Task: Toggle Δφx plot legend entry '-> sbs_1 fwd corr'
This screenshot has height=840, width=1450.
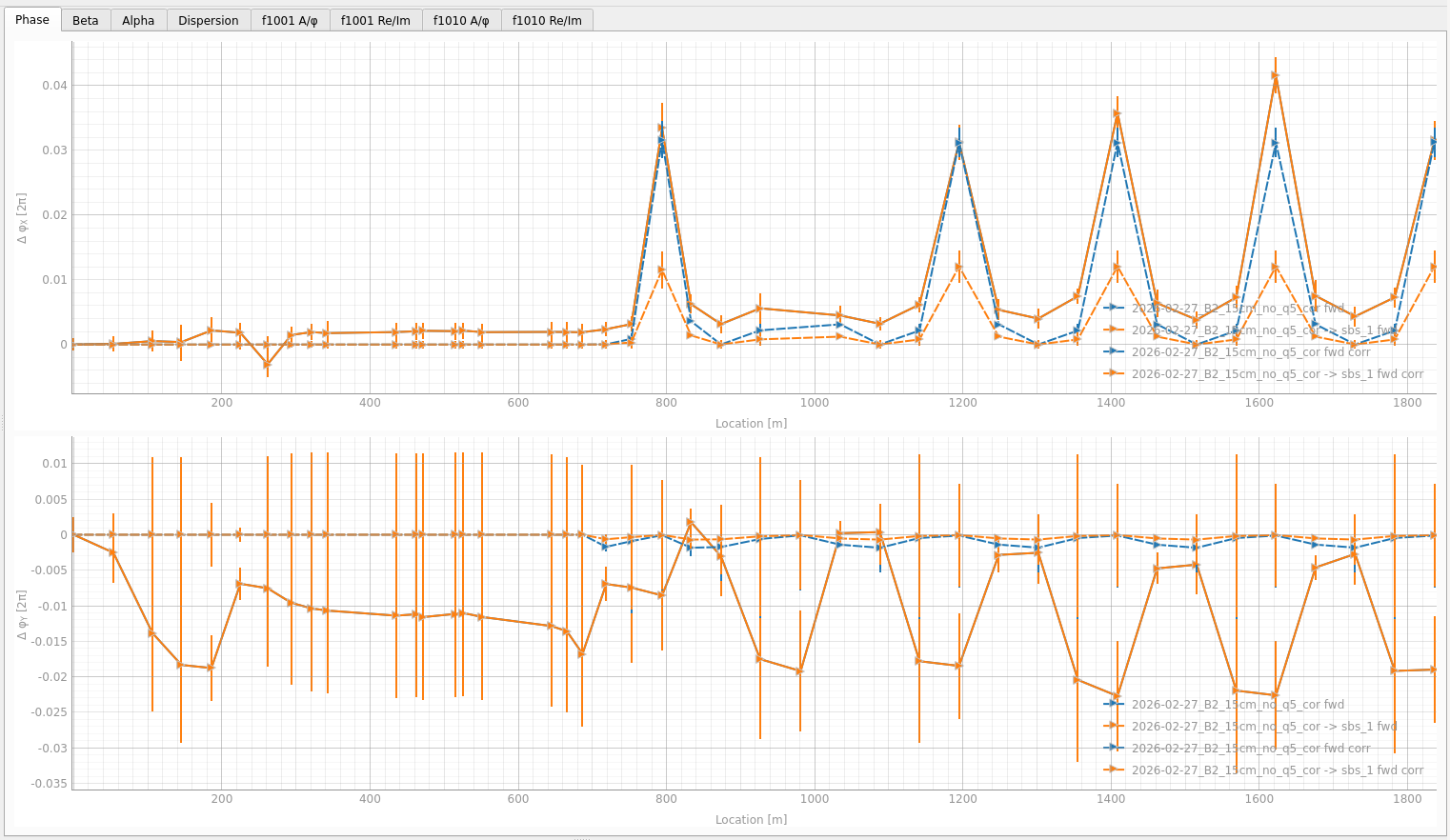Action: (x=1263, y=373)
